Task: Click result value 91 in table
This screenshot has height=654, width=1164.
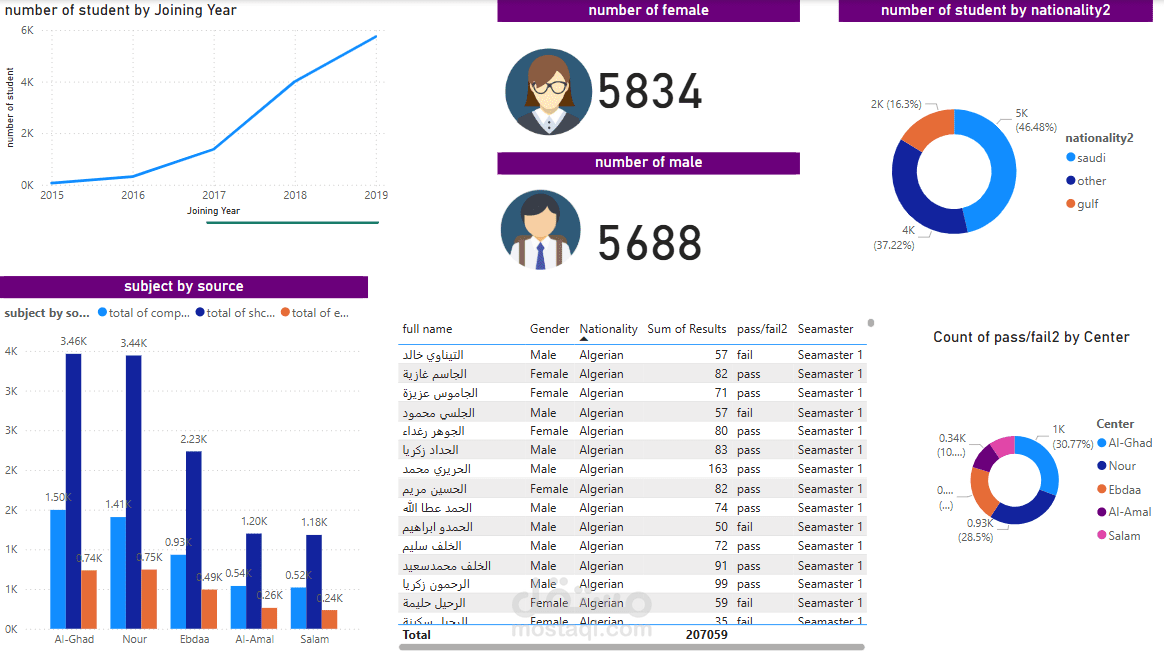Action: click(721, 566)
